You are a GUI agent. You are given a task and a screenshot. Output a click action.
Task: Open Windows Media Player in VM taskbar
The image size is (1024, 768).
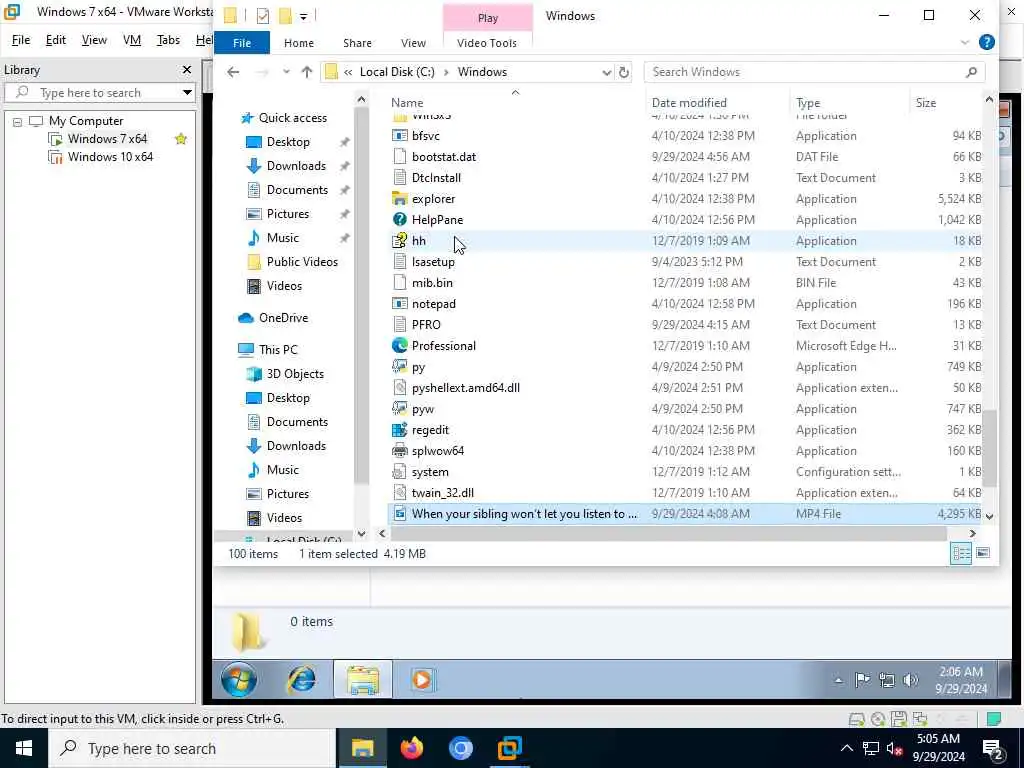point(421,680)
